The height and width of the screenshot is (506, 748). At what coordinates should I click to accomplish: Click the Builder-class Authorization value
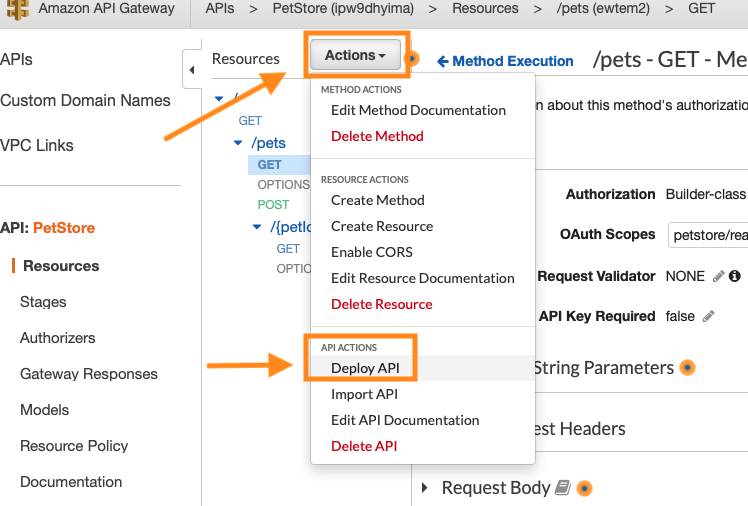coord(706,194)
